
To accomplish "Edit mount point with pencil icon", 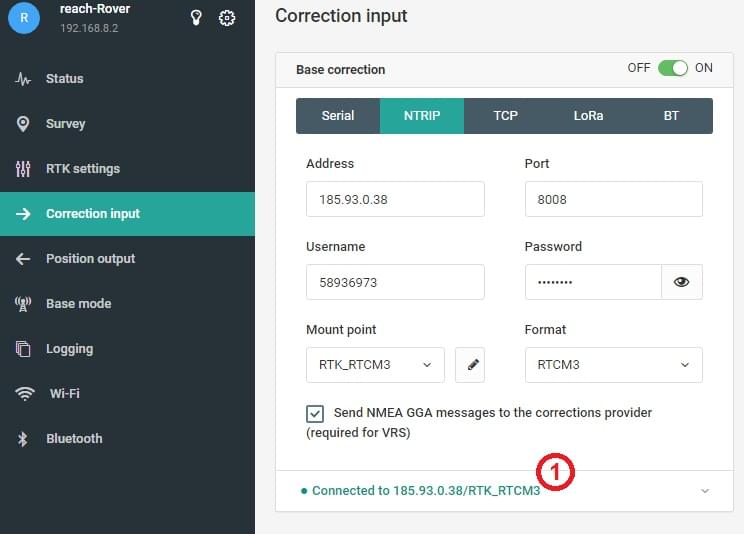I will click(x=470, y=365).
